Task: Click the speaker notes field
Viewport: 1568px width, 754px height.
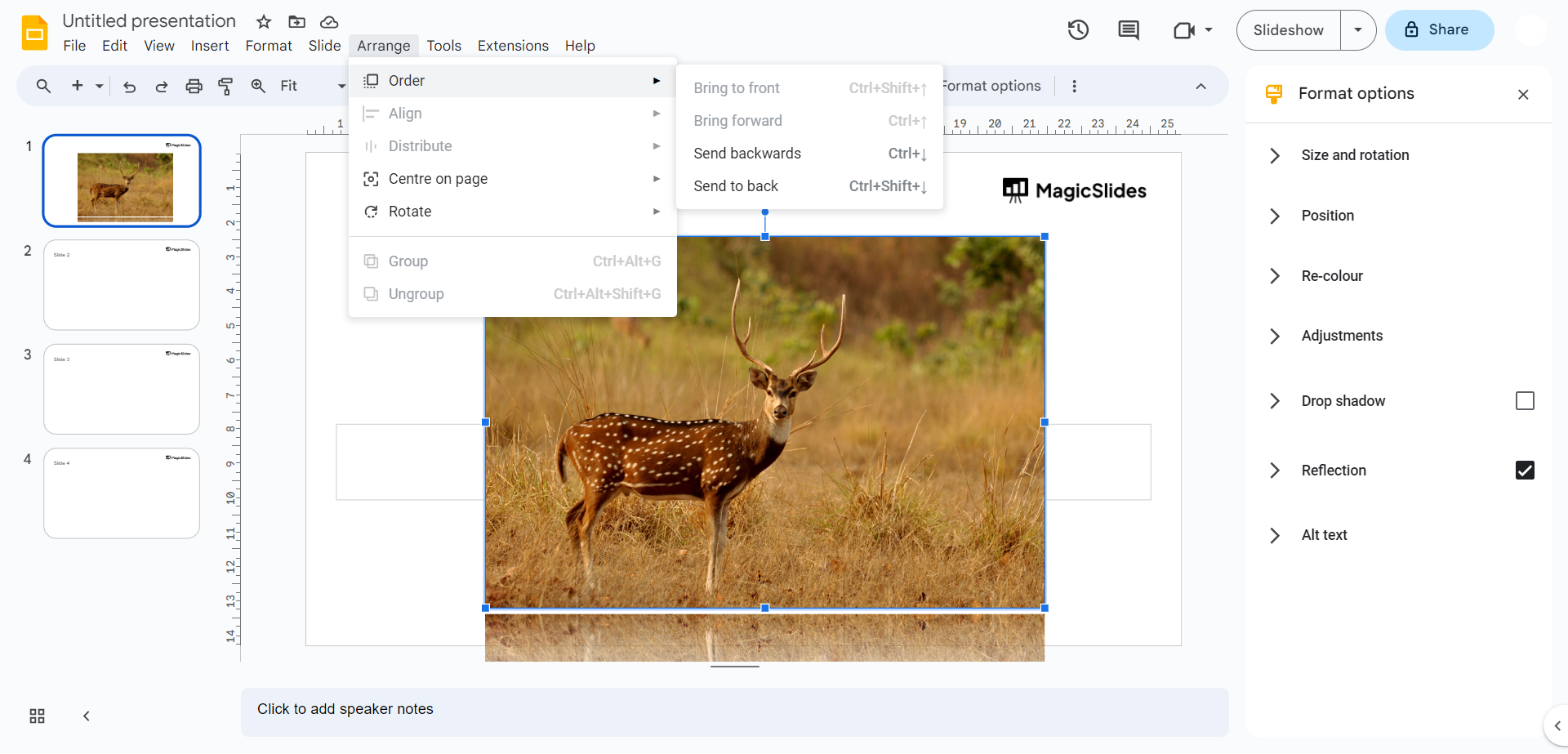Action: coord(734,710)
